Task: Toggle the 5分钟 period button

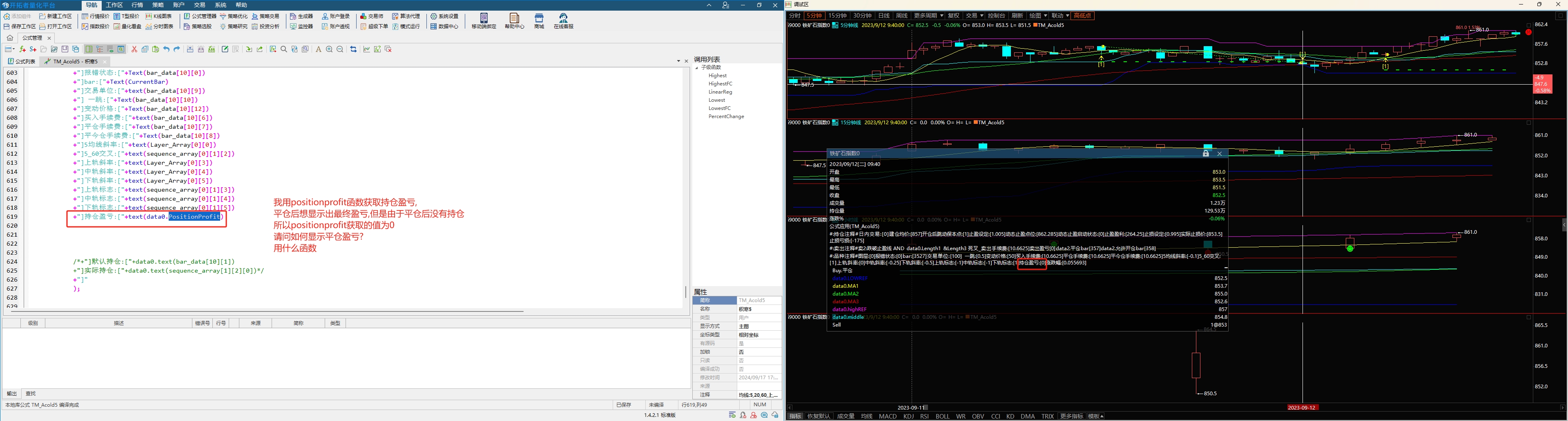Action: coord(814,16)
